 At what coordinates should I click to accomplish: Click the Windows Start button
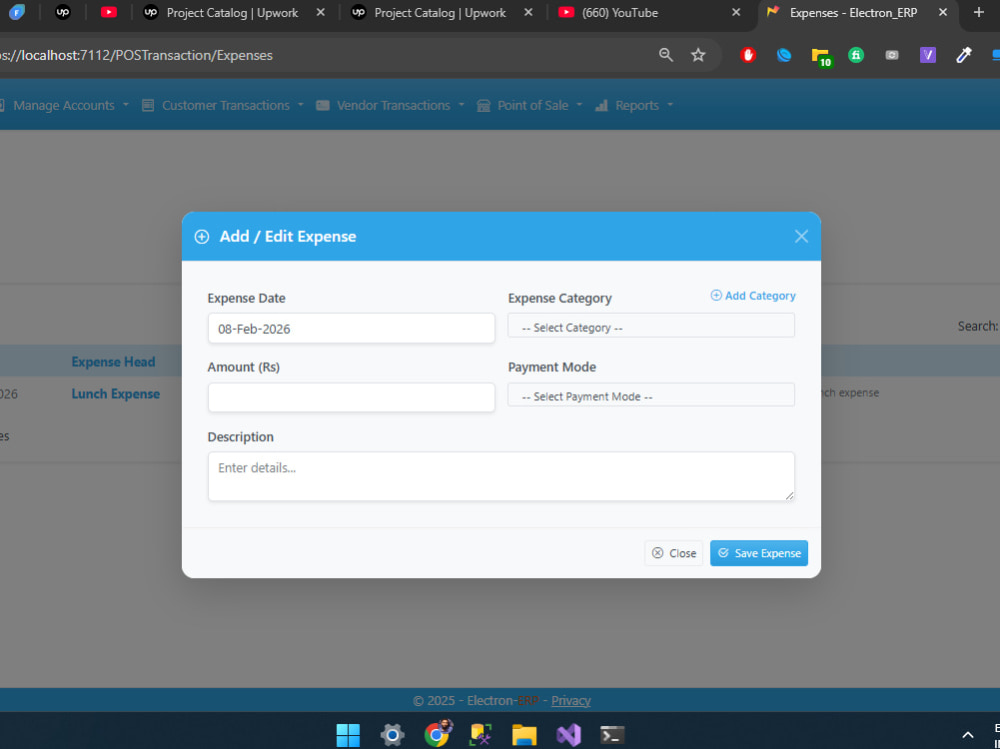tap(348, 735)
